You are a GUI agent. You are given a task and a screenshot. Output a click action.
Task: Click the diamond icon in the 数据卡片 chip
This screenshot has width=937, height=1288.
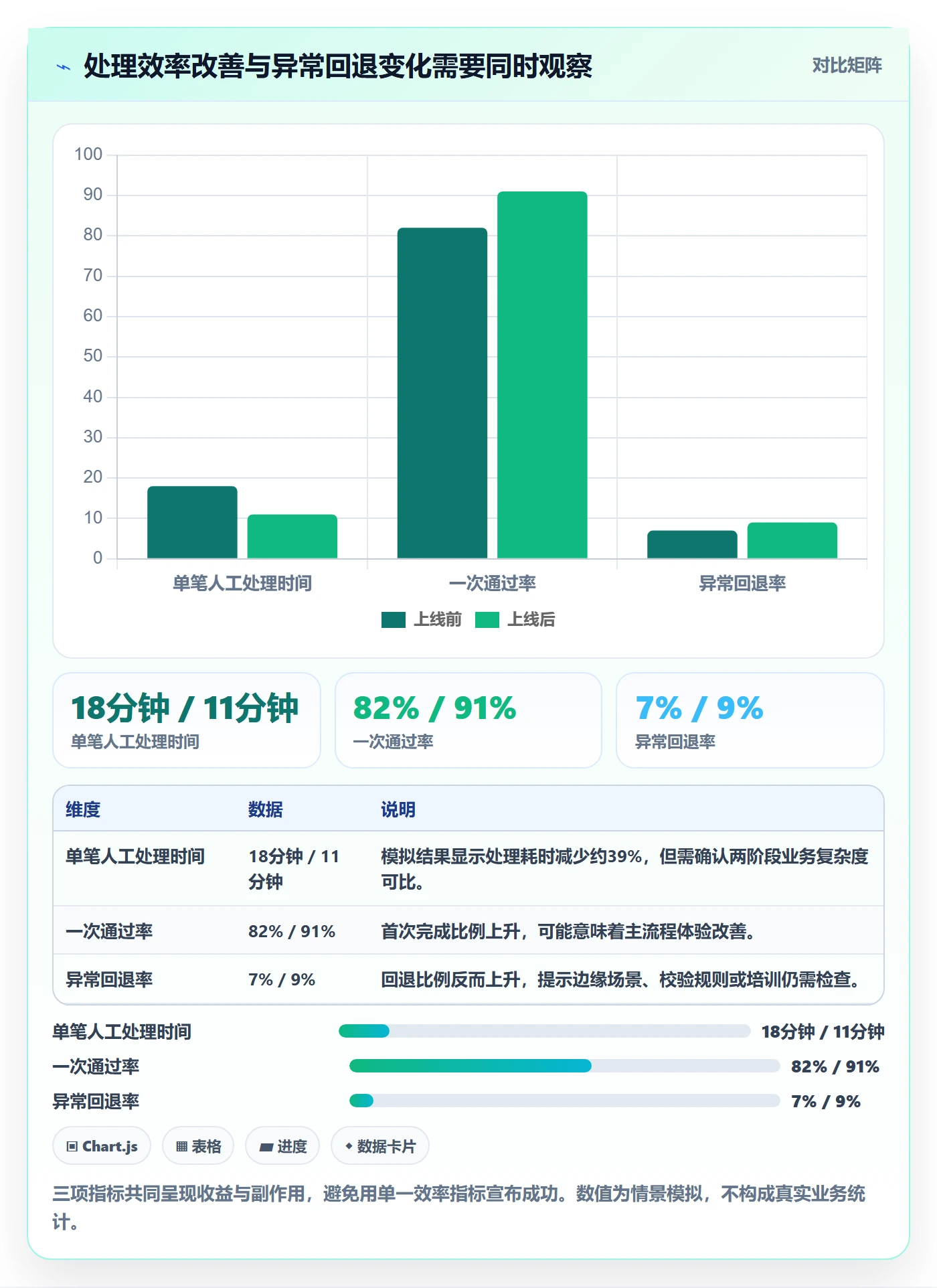(x=349, y=1147)
